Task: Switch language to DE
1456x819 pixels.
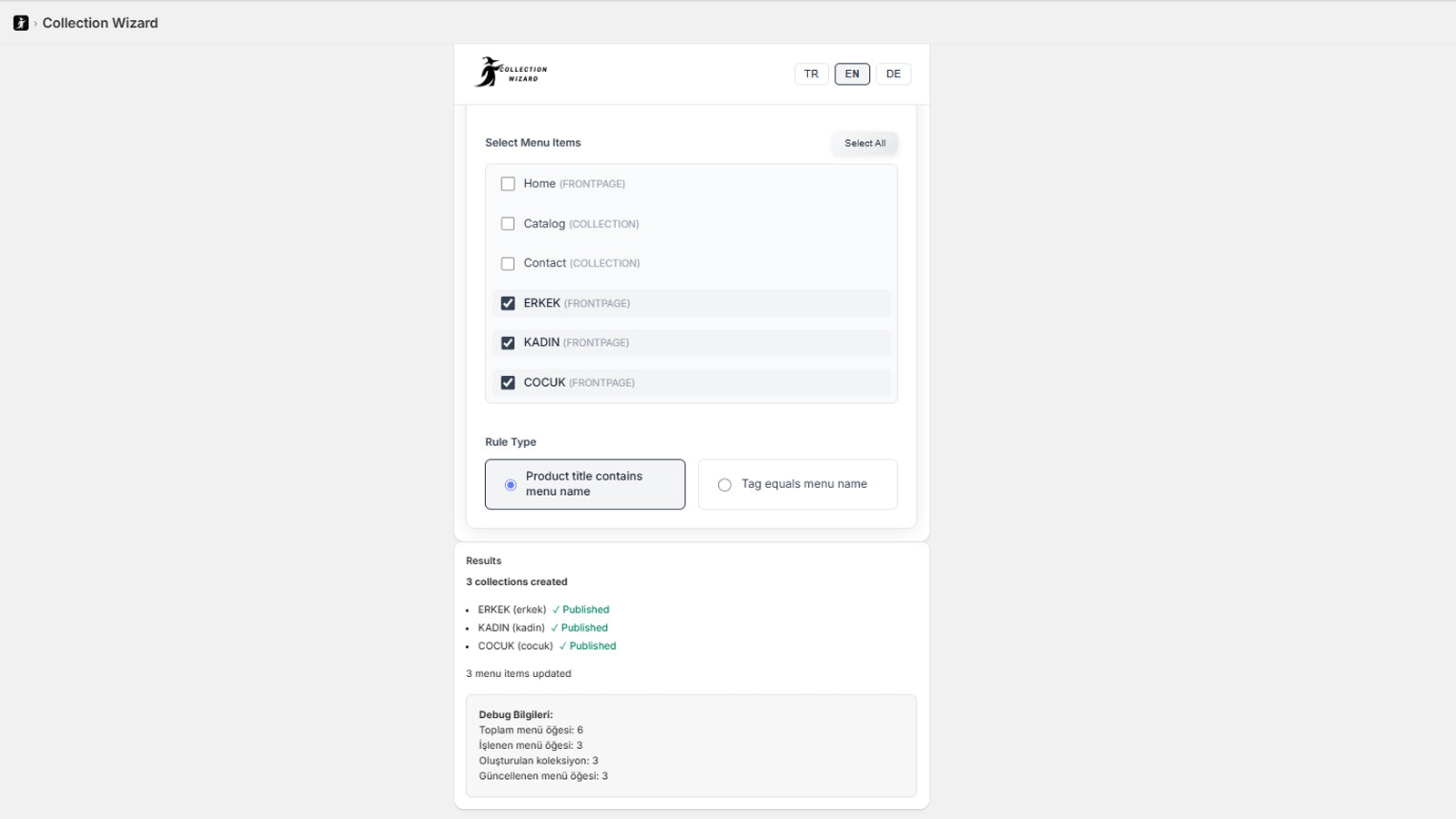Action: point(893,74)
